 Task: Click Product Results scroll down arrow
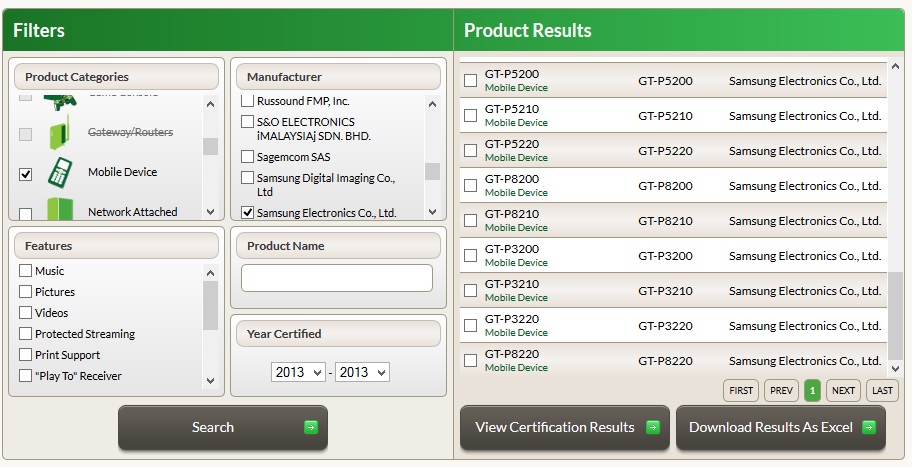[895, 368]
